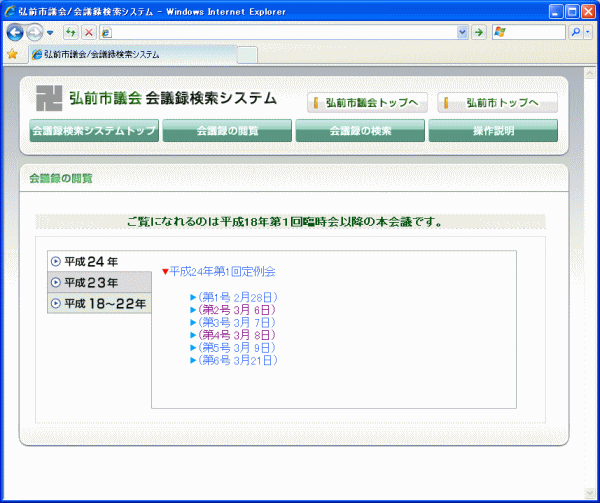600x503 pixels.
Task: Click the blue arrow before 第3号 3月7日
Action: click(193, 322)
